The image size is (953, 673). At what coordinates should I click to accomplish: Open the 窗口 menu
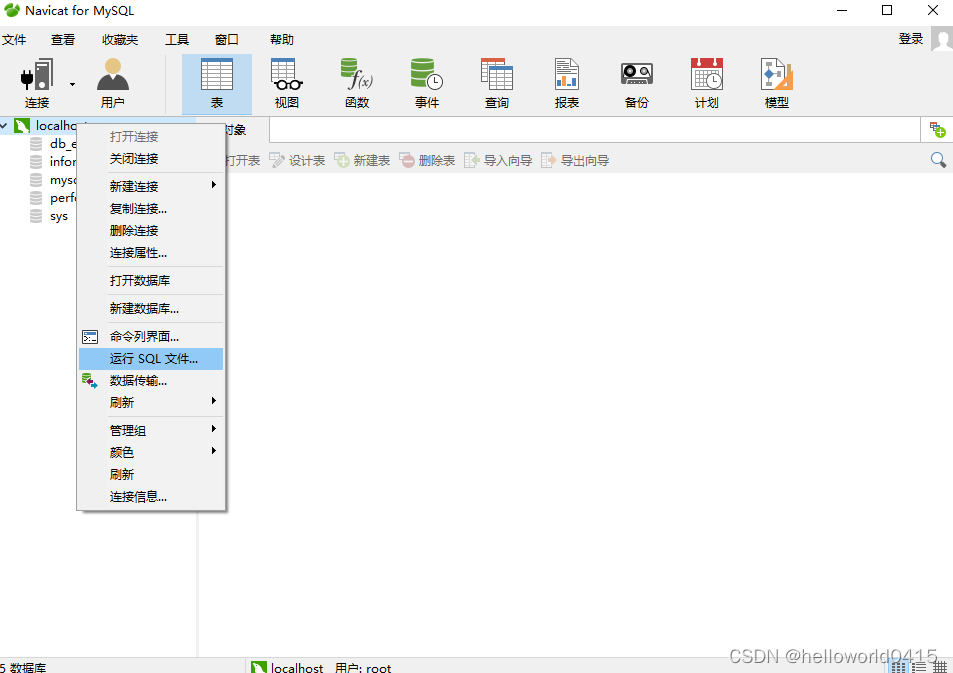pyautogui.click(x=227, y=40)
